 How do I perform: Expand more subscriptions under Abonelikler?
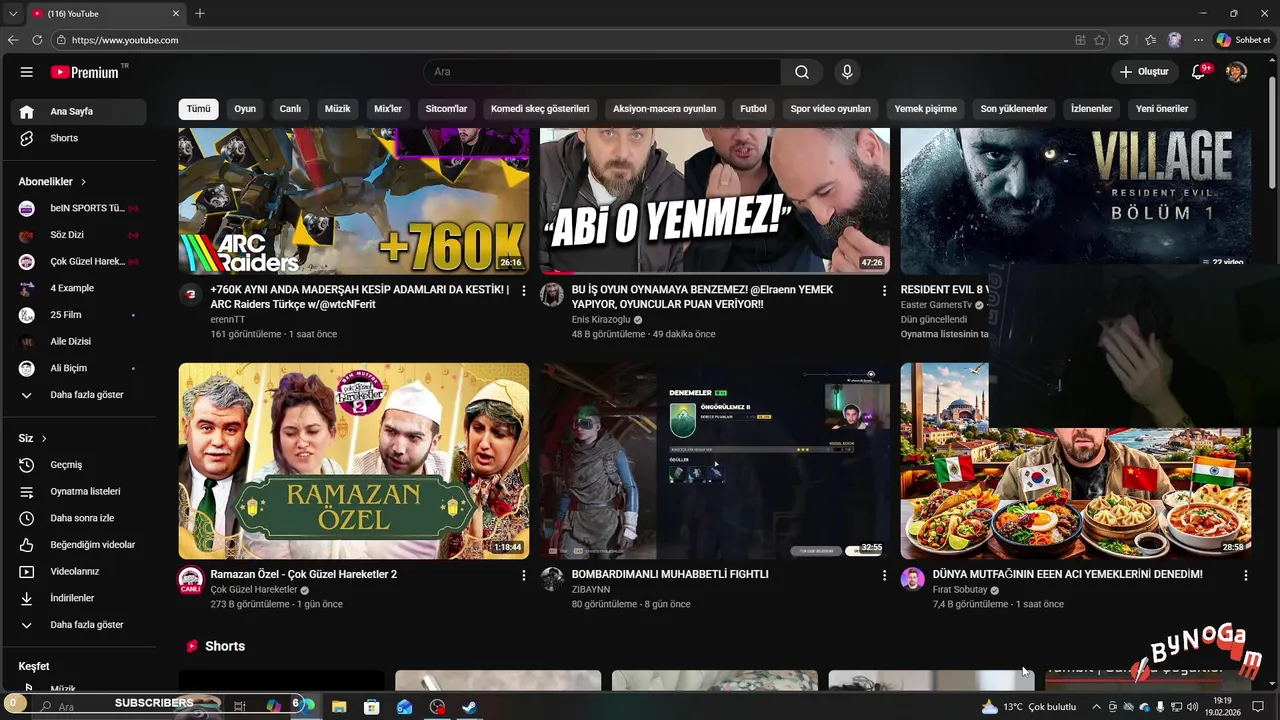[79, 395]
